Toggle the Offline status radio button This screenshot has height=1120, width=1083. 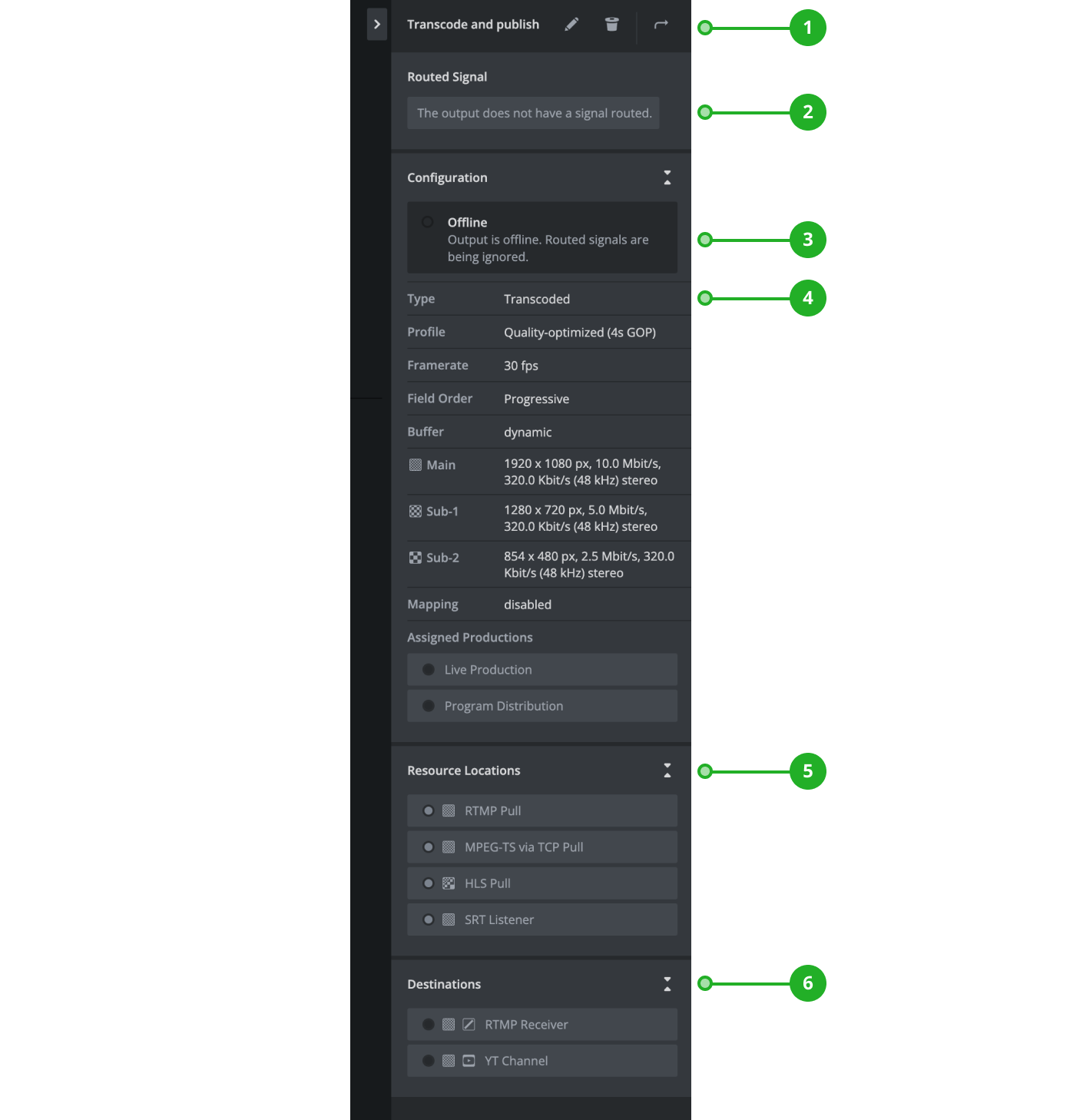pos(427,221)
